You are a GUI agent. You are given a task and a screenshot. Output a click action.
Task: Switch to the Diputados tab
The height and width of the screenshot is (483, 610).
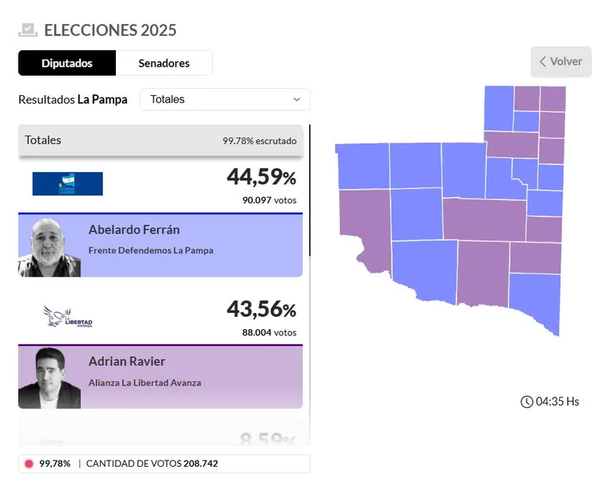click(67, 63)
